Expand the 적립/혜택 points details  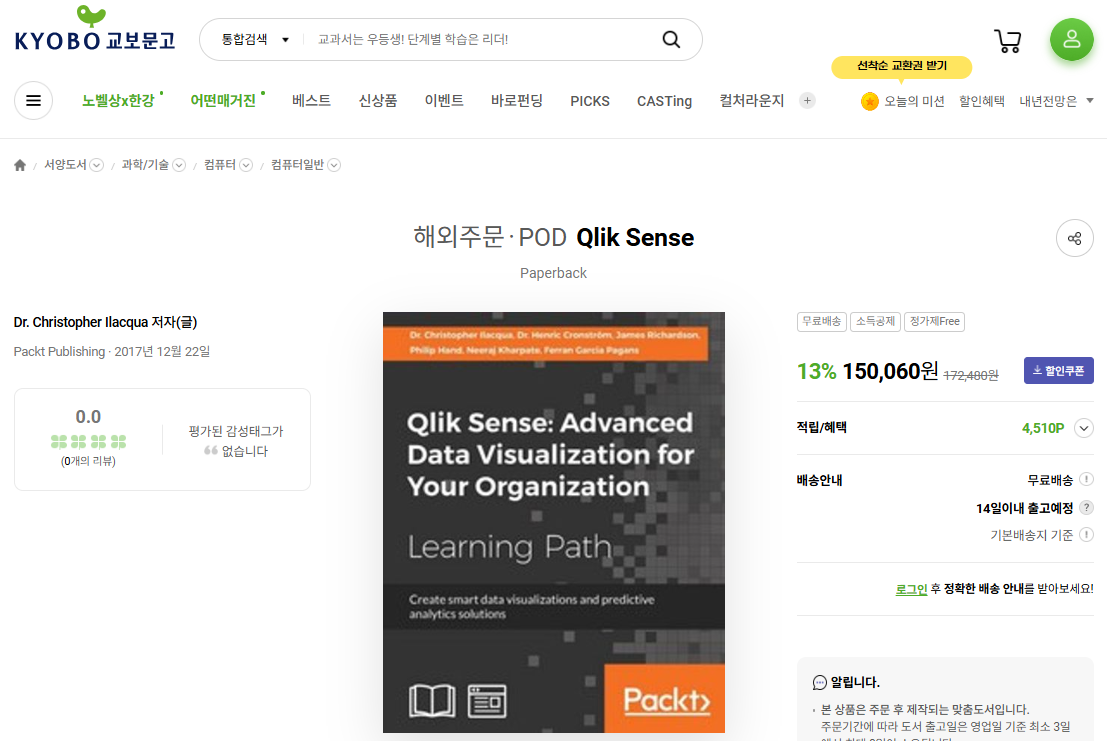[1084, 428]
